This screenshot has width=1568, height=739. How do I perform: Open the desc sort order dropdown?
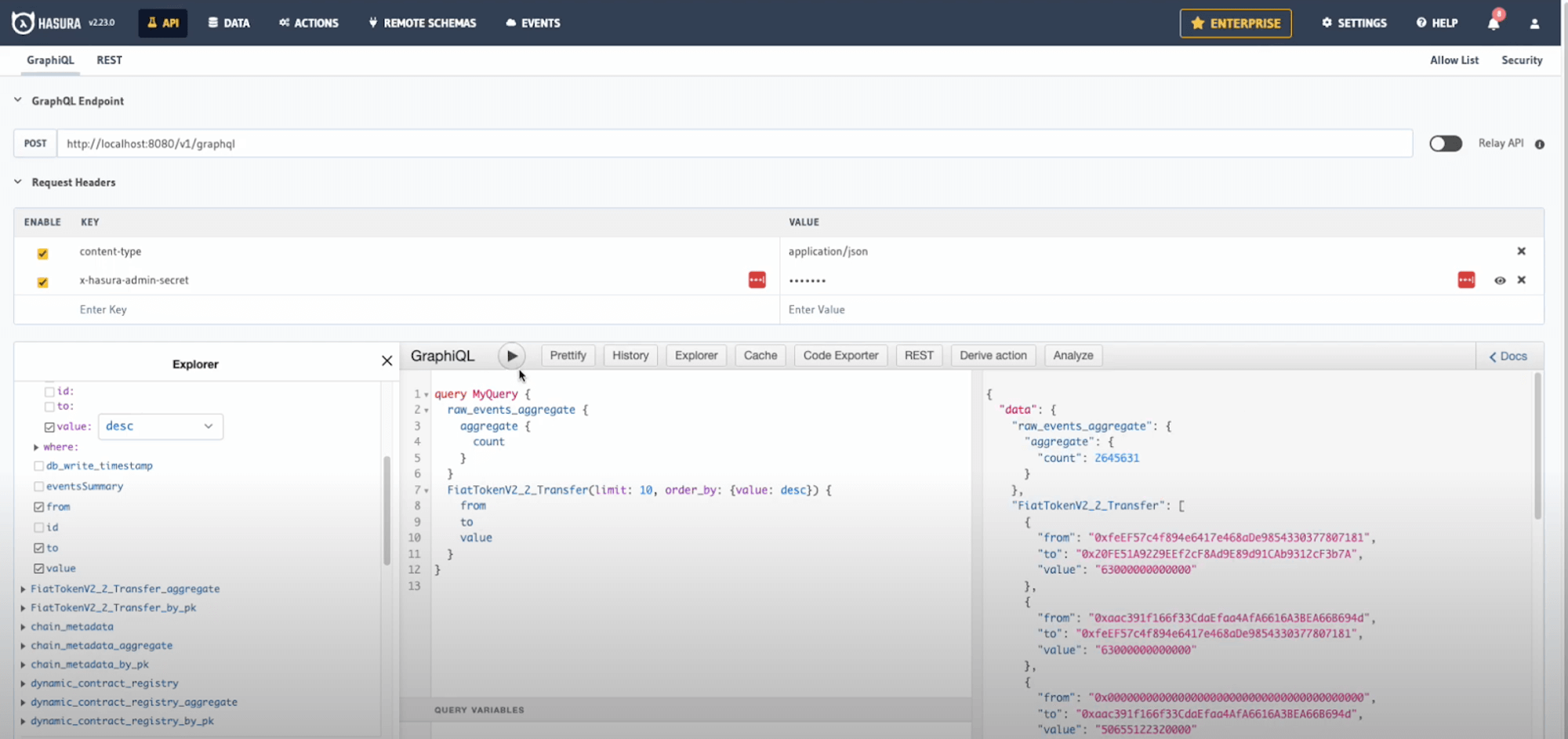pos(160,426)
